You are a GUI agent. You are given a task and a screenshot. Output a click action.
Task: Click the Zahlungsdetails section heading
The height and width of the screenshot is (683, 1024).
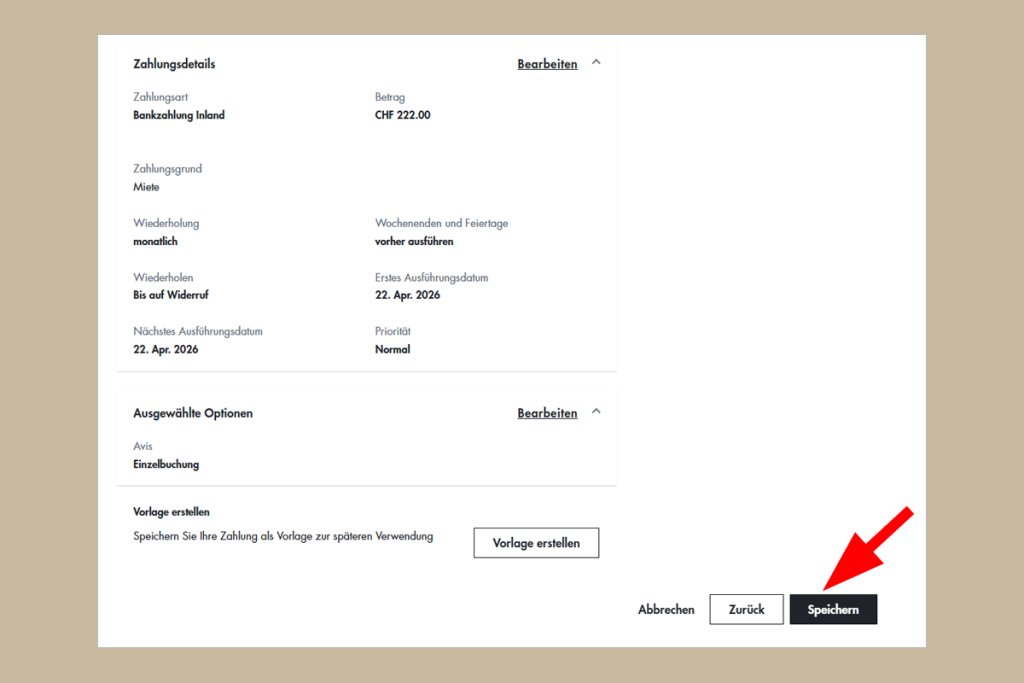[174, 64]
